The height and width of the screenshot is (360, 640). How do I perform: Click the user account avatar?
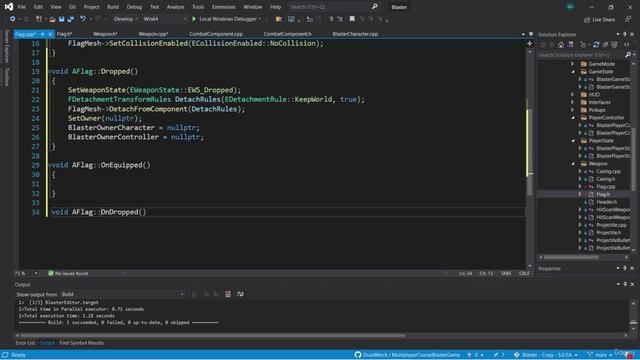[x=570, y=7]
